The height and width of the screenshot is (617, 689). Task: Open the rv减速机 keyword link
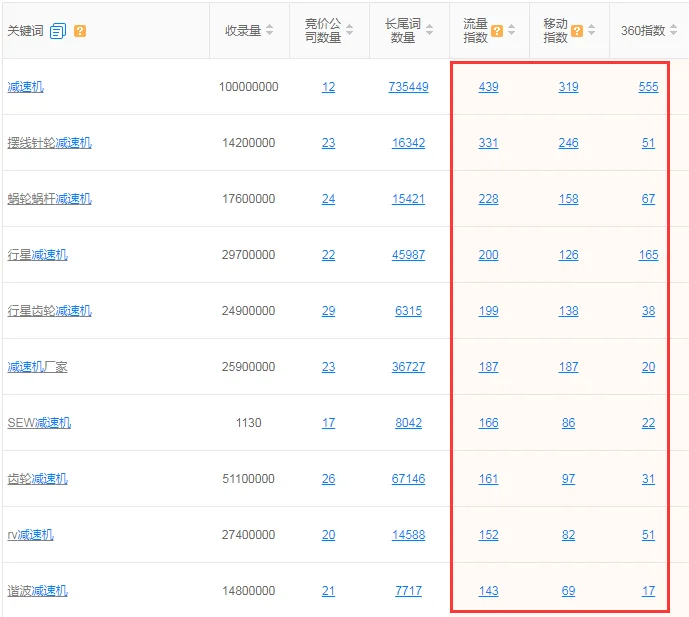(30, 535)
